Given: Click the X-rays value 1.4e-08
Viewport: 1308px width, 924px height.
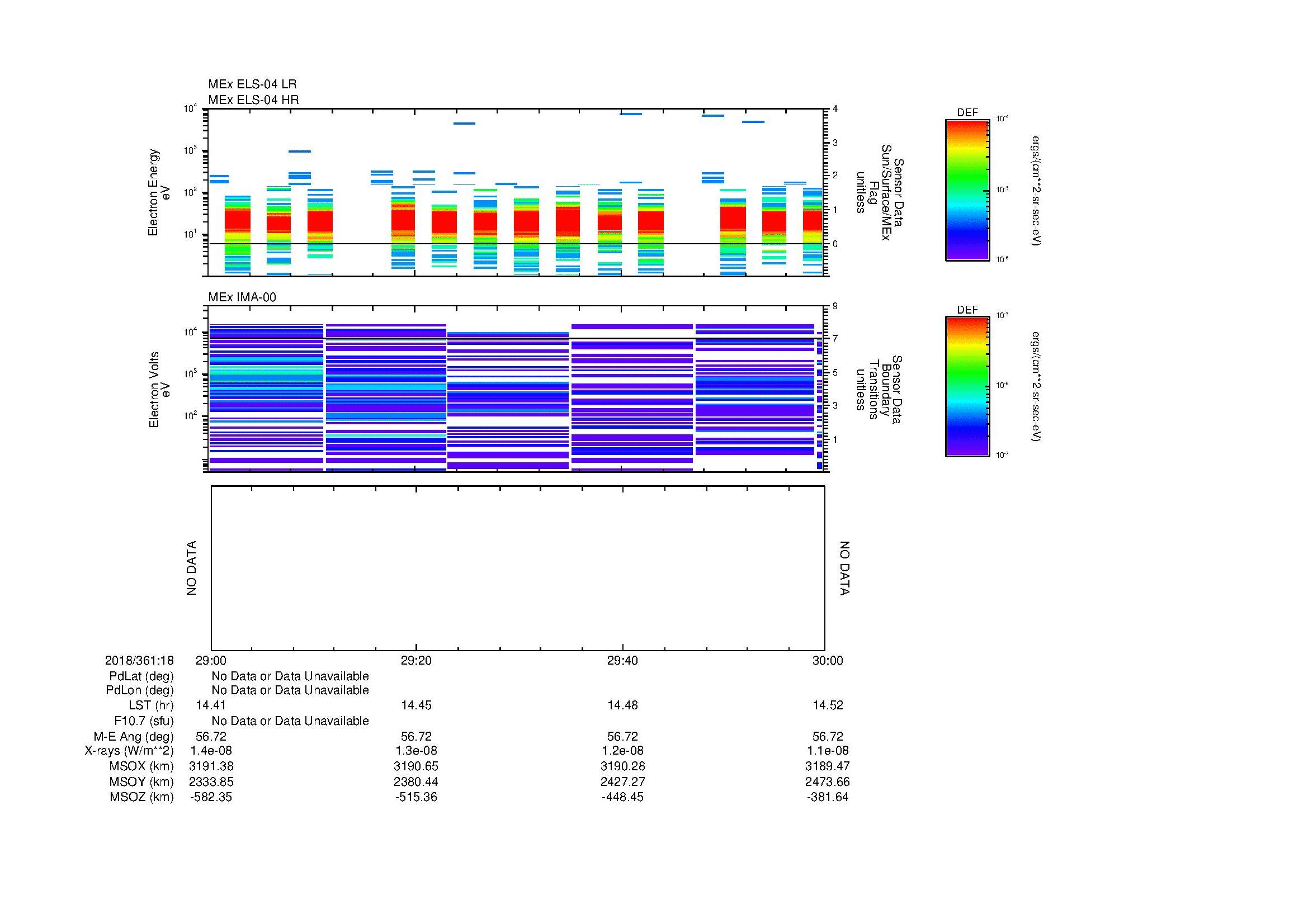Looking at the screenshot, I should pyautogui.click(x=211, y=751).
